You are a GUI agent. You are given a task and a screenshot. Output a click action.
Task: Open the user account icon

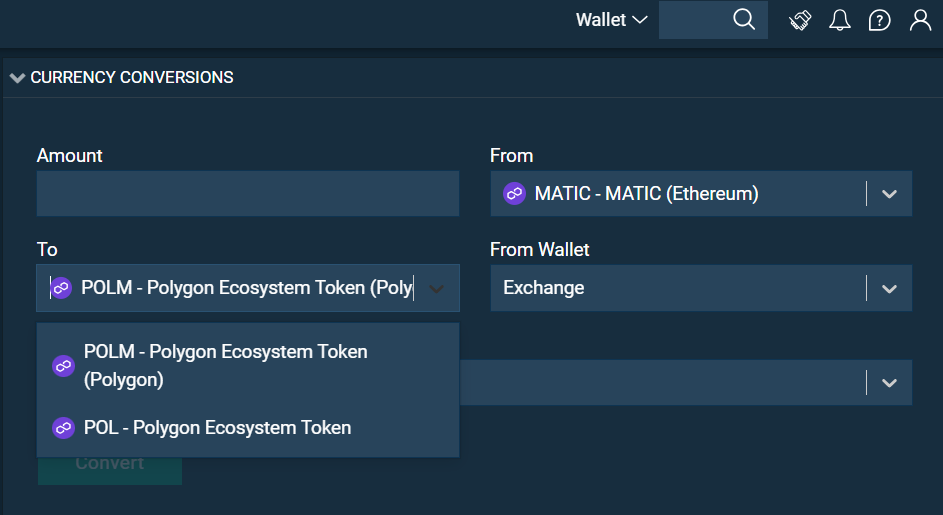[x=920, y=20]
